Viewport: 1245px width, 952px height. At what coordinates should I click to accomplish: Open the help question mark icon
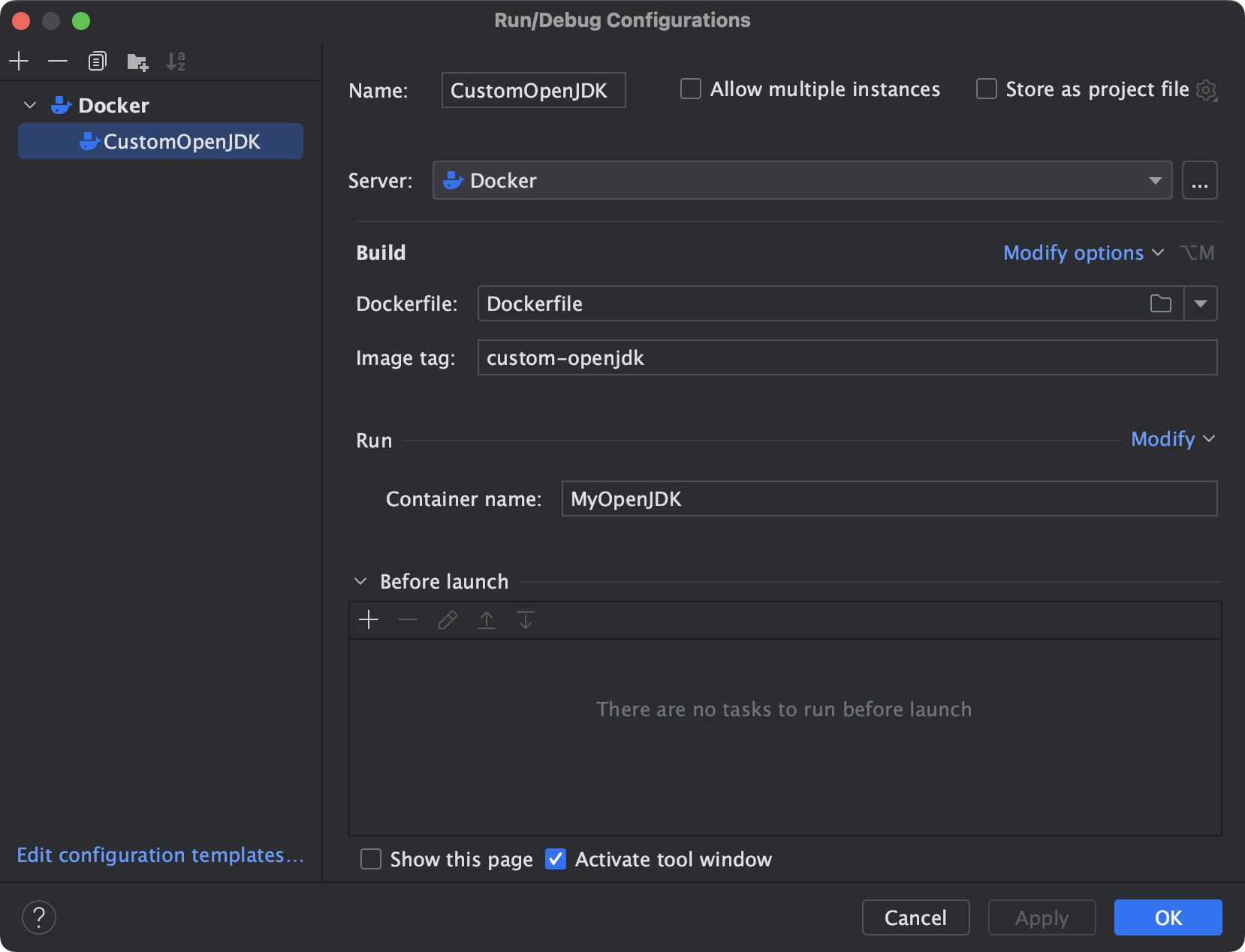pos(39,917)
